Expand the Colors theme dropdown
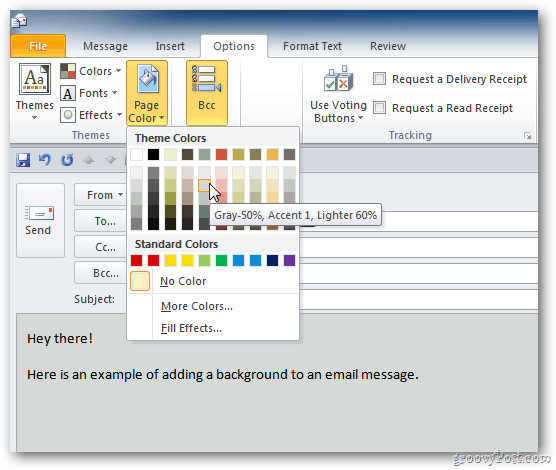 click(91, 71)
